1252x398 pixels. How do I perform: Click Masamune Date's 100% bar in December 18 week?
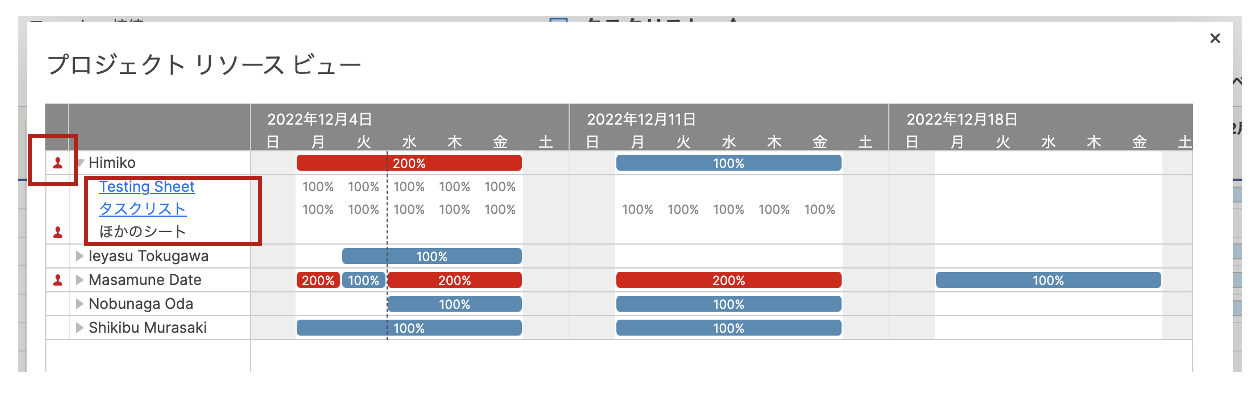pyautogui.click(x=1048, y=280)
